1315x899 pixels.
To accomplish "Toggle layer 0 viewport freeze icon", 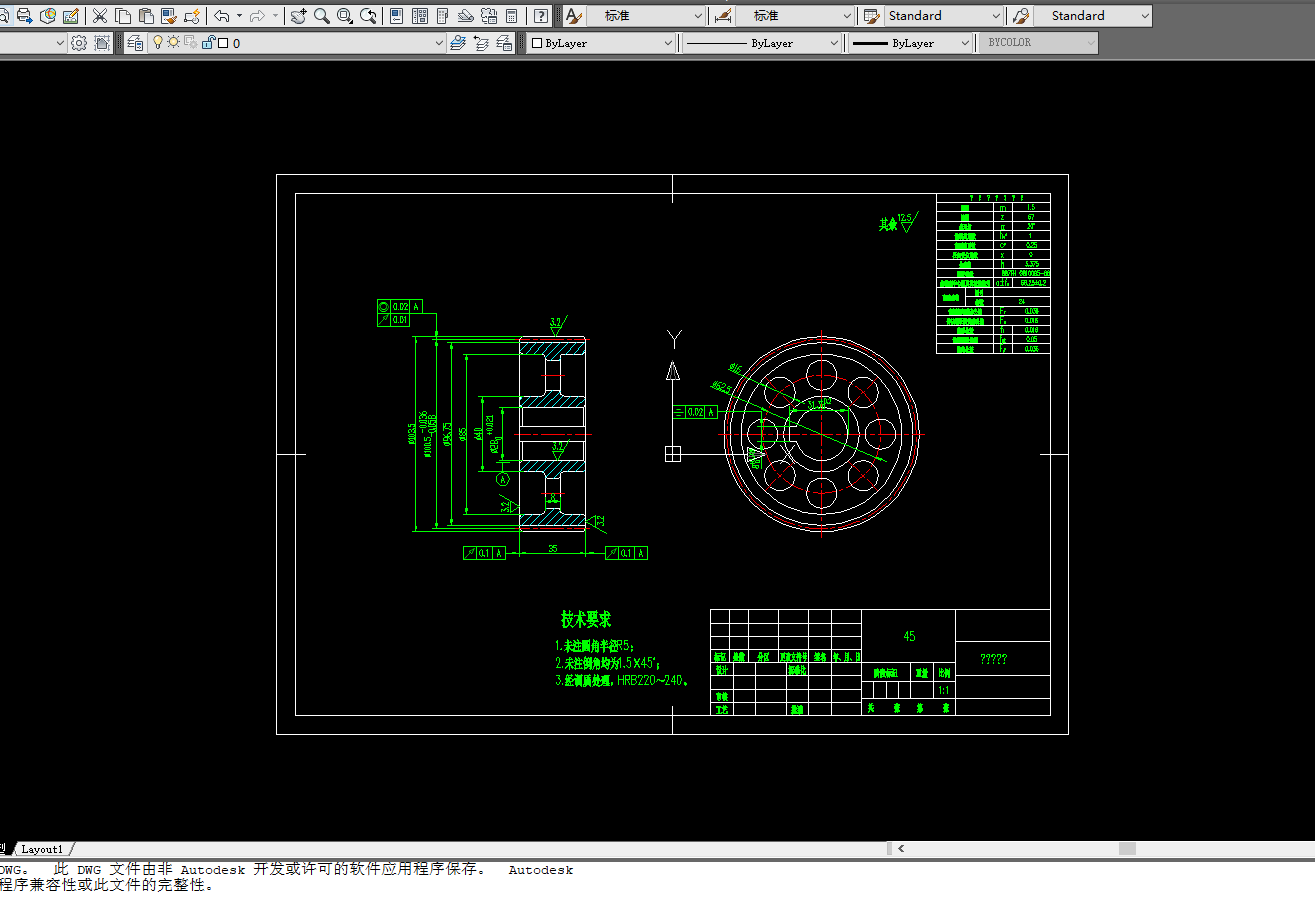I will [x=189, y=43].
